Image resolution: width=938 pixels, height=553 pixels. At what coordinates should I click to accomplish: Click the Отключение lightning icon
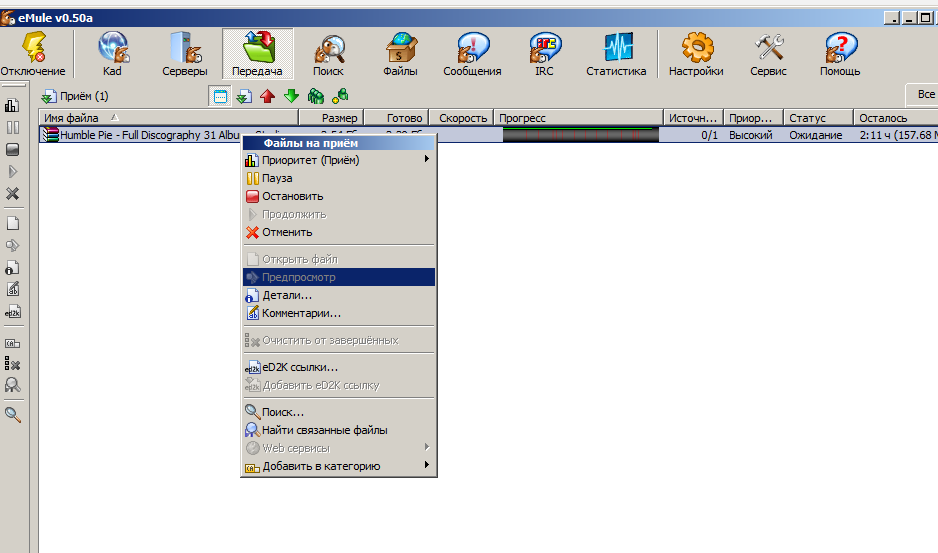click(x=33, y=48)
